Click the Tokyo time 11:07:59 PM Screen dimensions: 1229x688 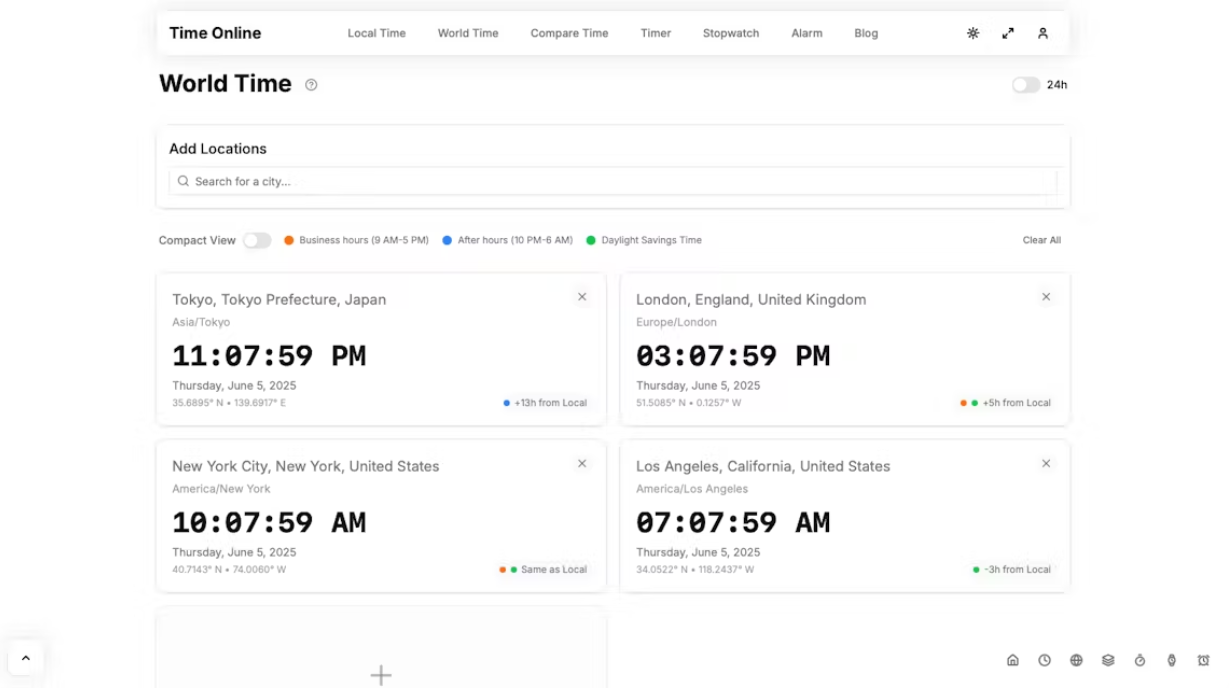[x=269, y=356]
